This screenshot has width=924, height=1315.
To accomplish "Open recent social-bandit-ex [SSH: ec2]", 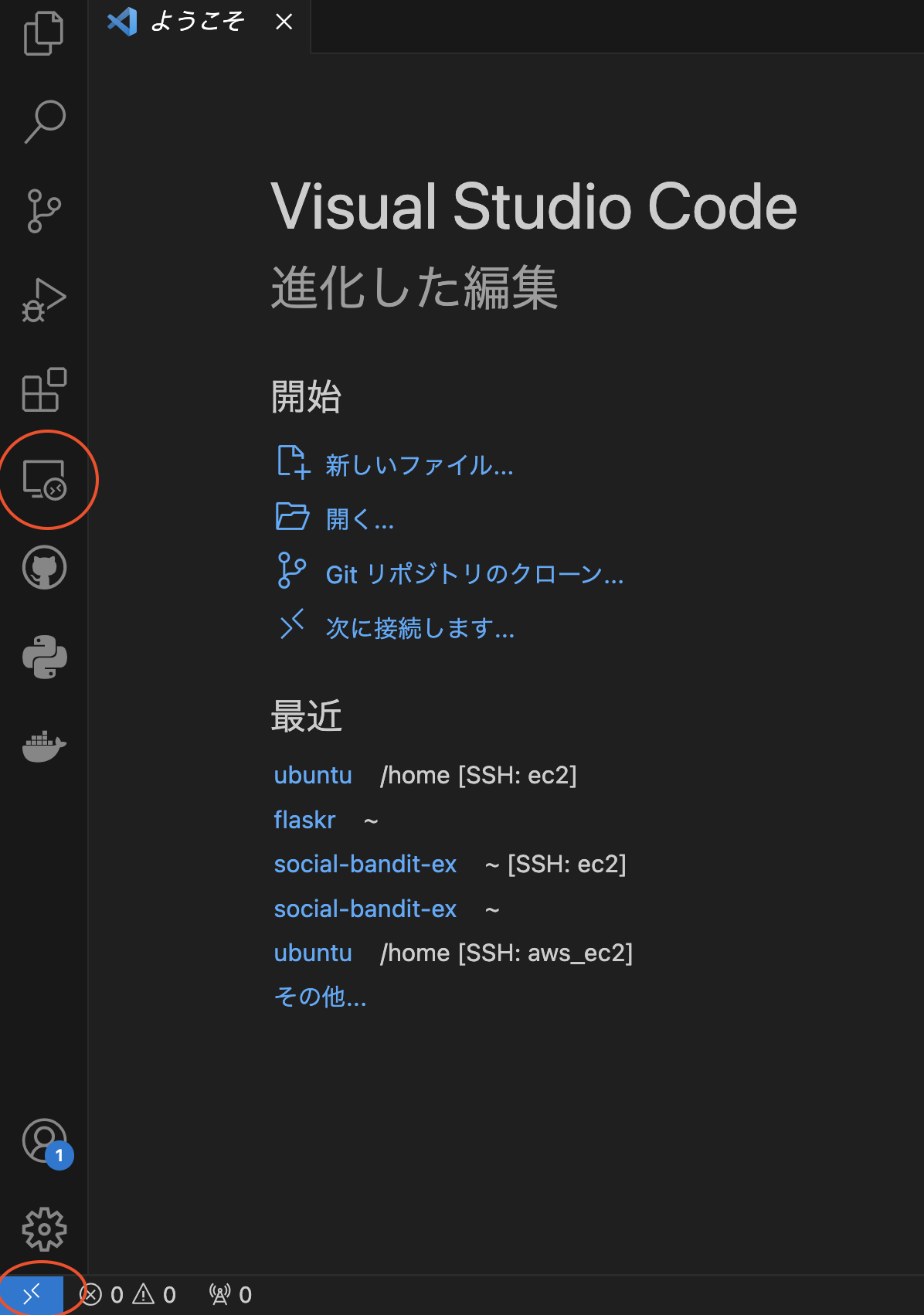I will (x=365, y=864).
